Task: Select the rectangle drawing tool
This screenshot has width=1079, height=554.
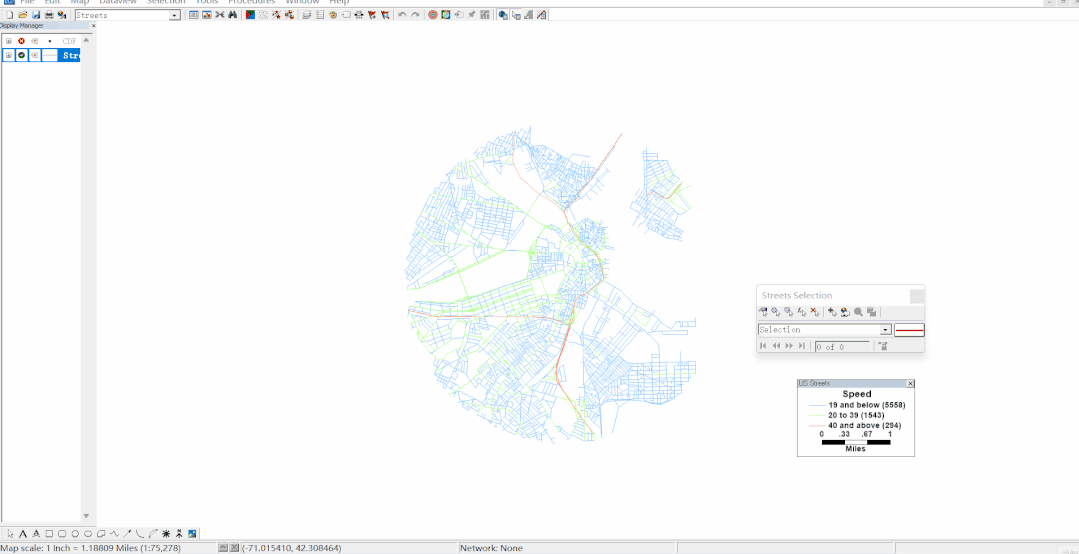Action: [x=49, y=533]
